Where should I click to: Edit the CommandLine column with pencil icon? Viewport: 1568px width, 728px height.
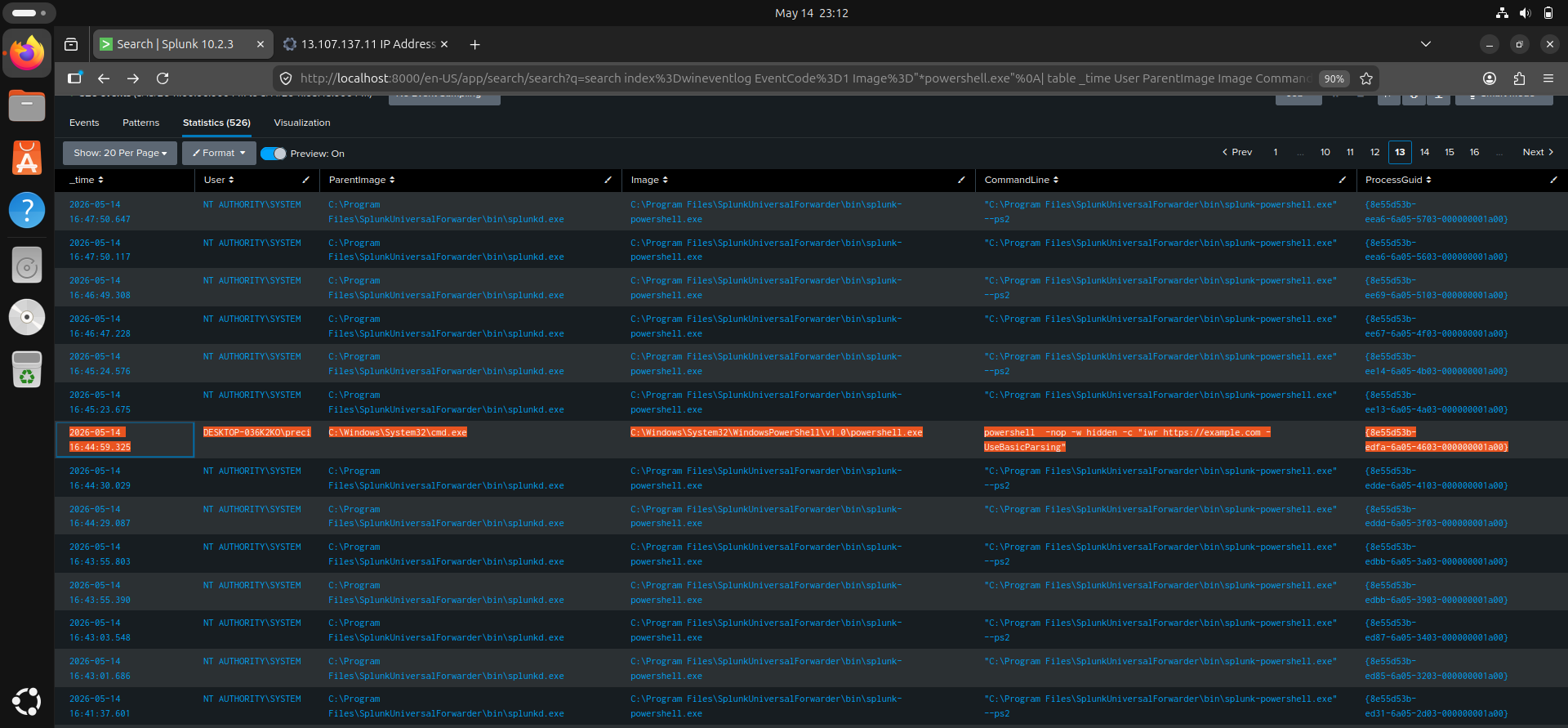1343,180
